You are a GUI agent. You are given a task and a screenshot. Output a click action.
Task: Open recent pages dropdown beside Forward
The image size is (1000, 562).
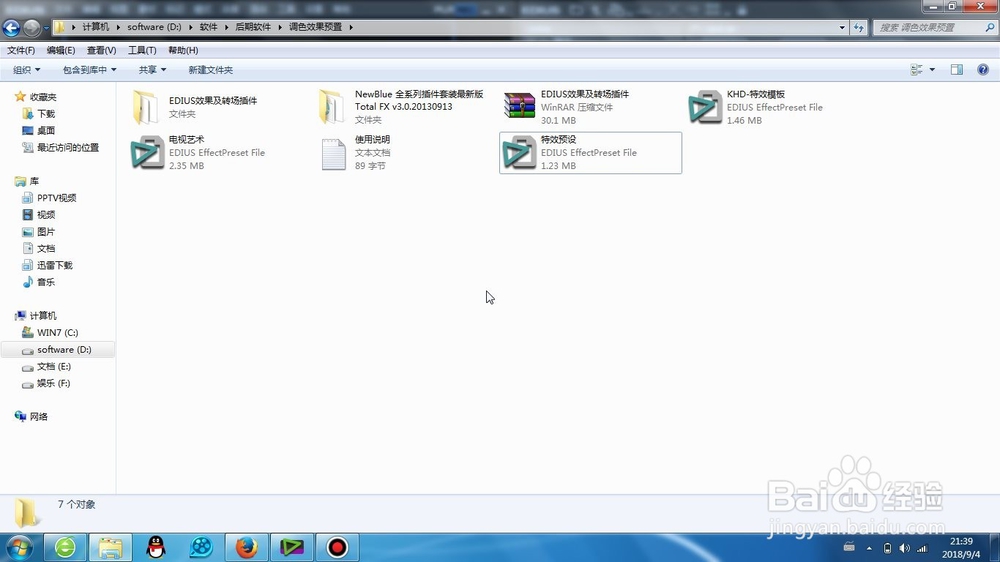click(46, 28)
